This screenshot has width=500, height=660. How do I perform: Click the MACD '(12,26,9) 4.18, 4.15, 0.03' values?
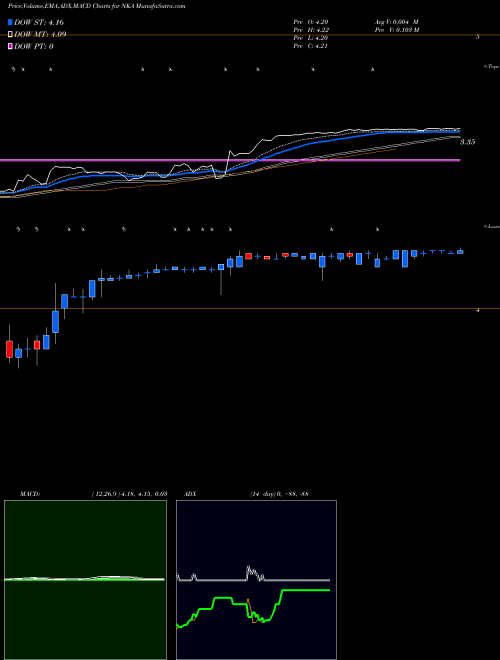click(x=128, y=494)
